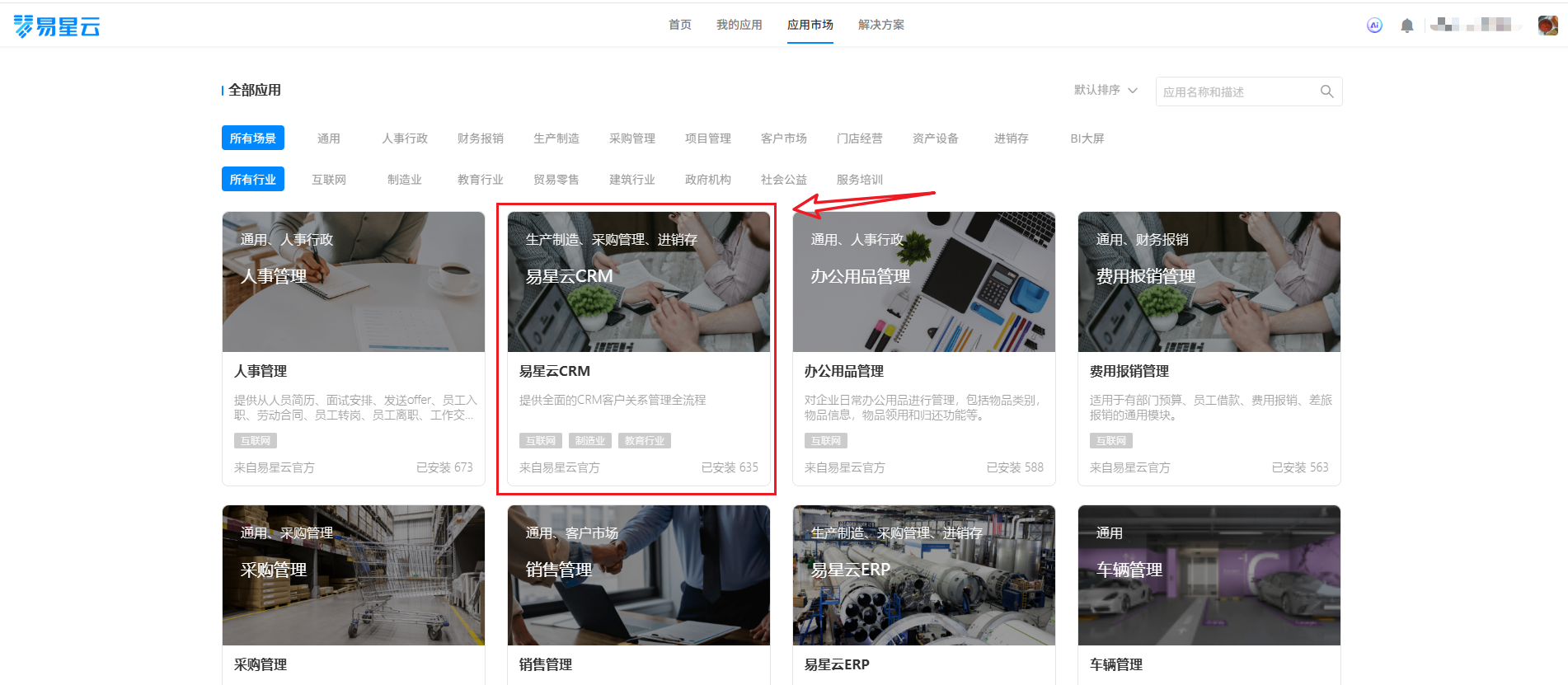Click 来自易星云官方 on 办公用品管理 card

coord(845,467)
